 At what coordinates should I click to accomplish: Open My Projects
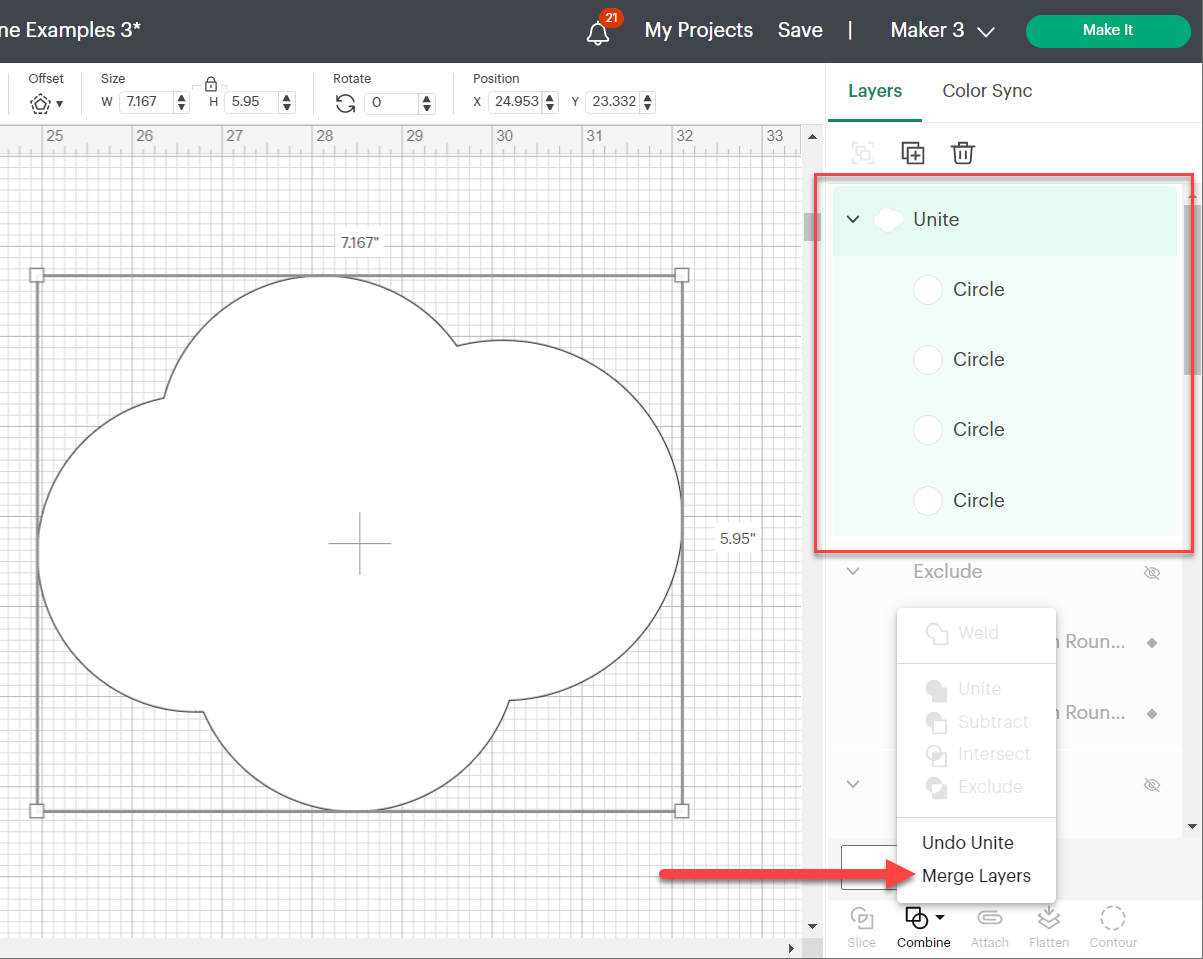(x=698, y=31)
